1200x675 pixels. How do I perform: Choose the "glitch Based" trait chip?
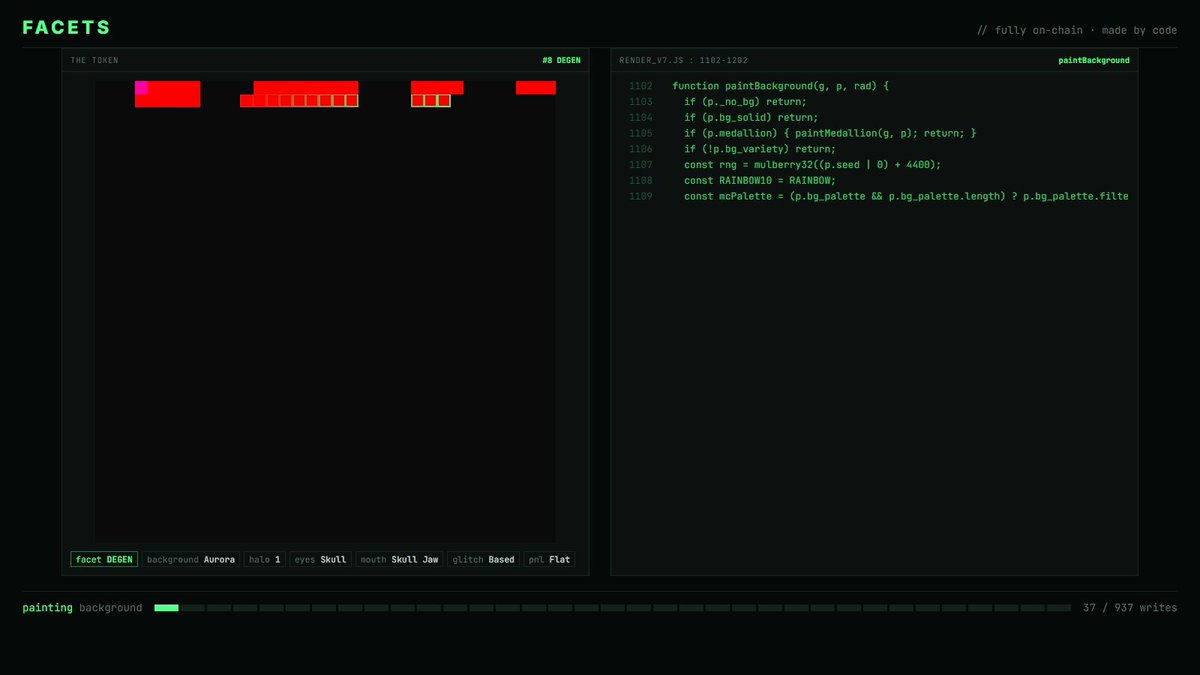coord(483,560)
